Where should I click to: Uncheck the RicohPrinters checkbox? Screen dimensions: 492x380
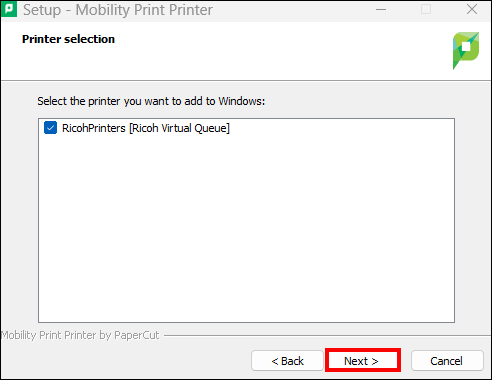(50, 128)
